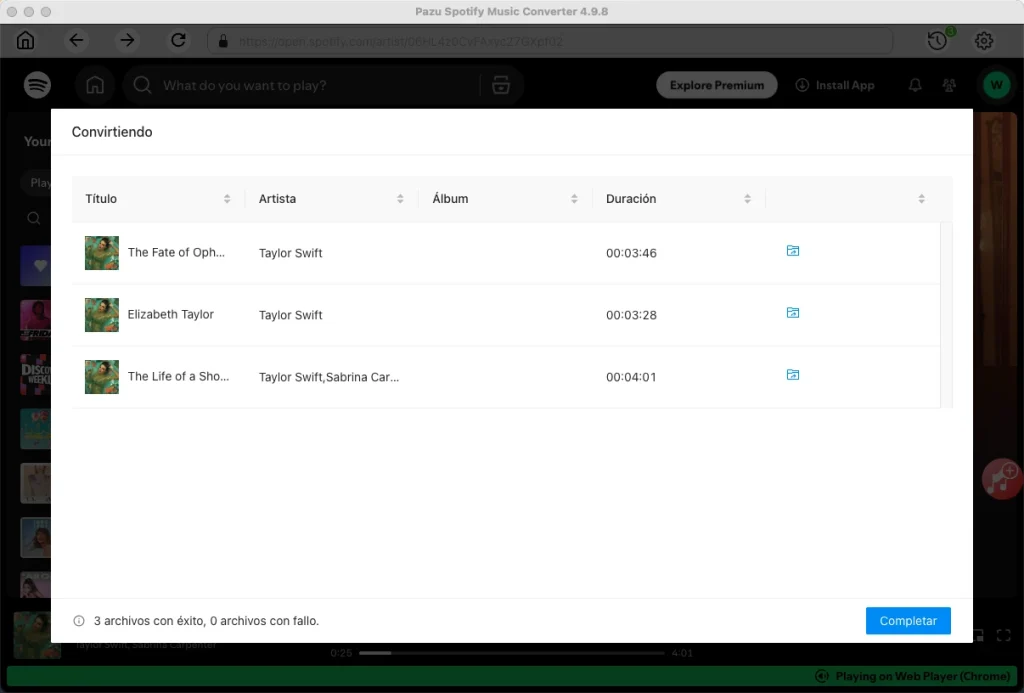Open the converter Settings gear icon
Image resolution: width=1024 pixels, height=693 pixels.
tap(984, 40)
